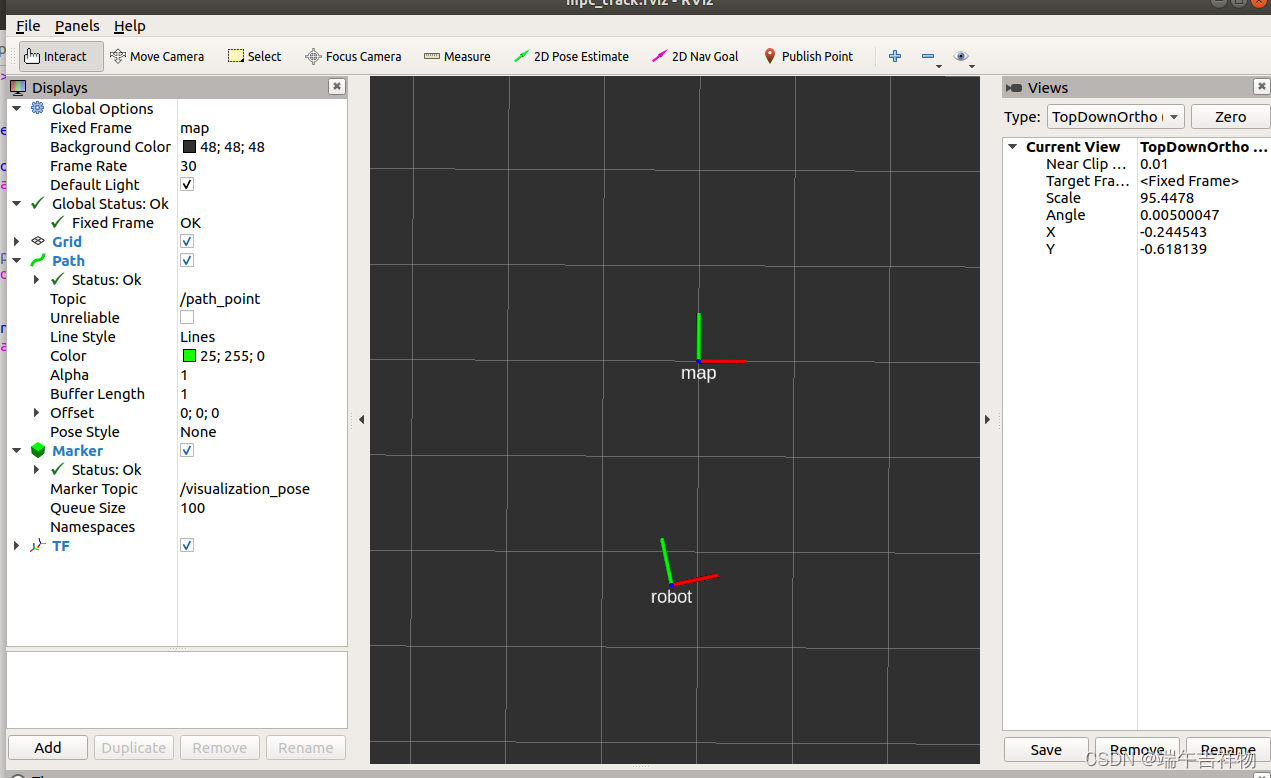Open the view Type dropdown
This screenshot has height=778, width=1271.
pos(1116,117)
